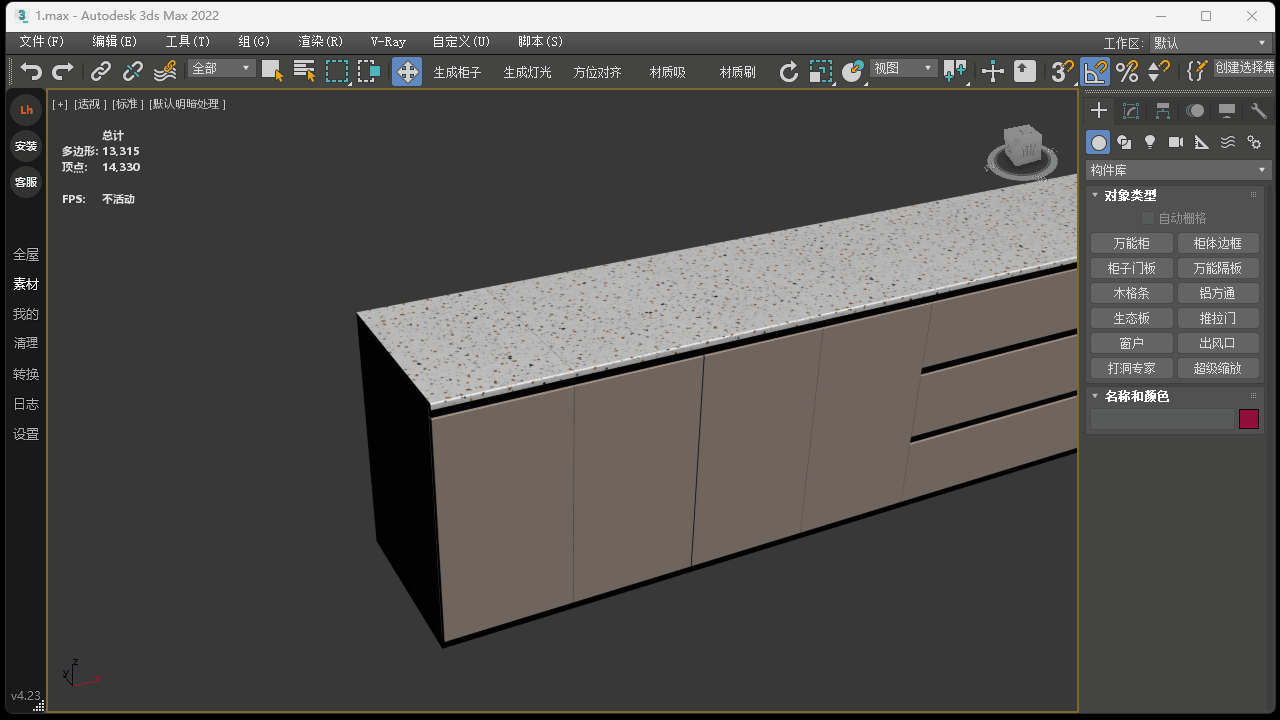
Task: Undo the last action with Undo arrow
Action: (x=32, y=71)
